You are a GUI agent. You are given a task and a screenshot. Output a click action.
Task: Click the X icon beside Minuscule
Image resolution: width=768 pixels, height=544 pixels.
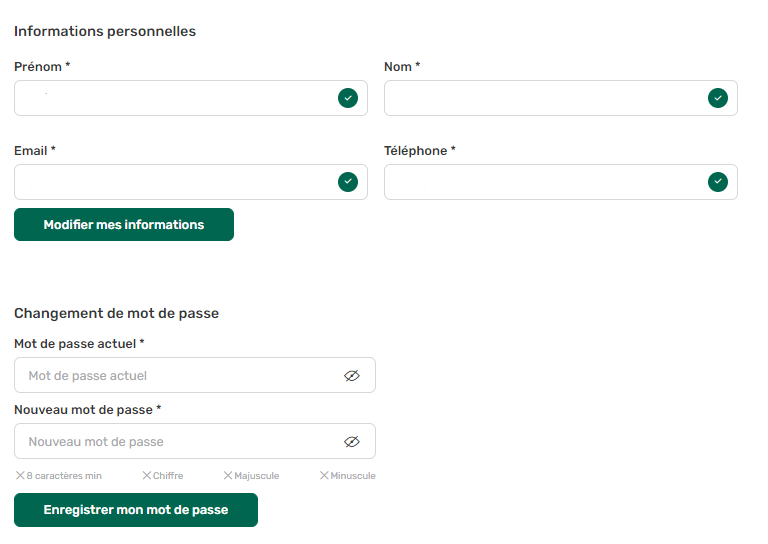324,475
